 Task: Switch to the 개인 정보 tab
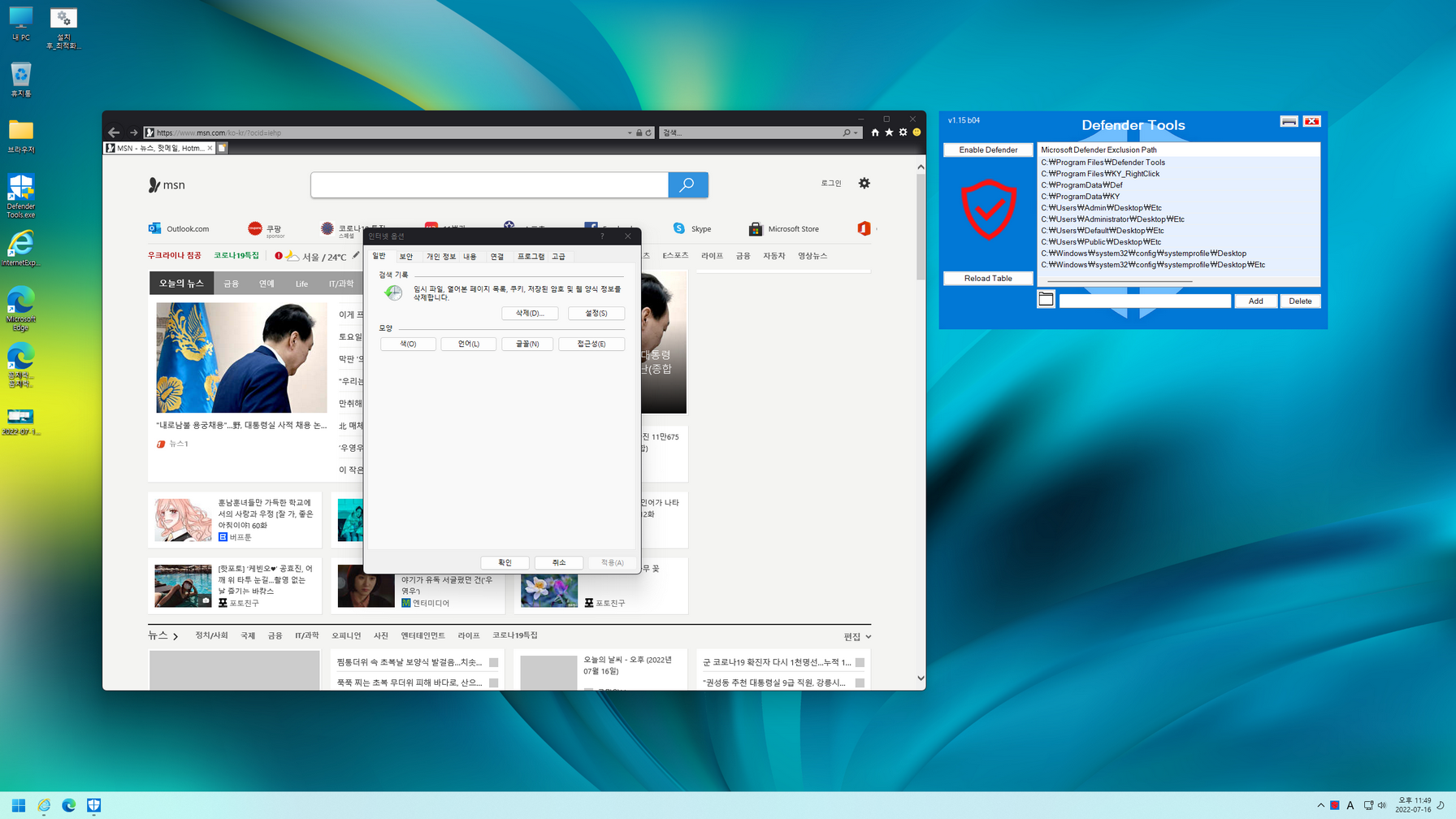pos(441,257)
